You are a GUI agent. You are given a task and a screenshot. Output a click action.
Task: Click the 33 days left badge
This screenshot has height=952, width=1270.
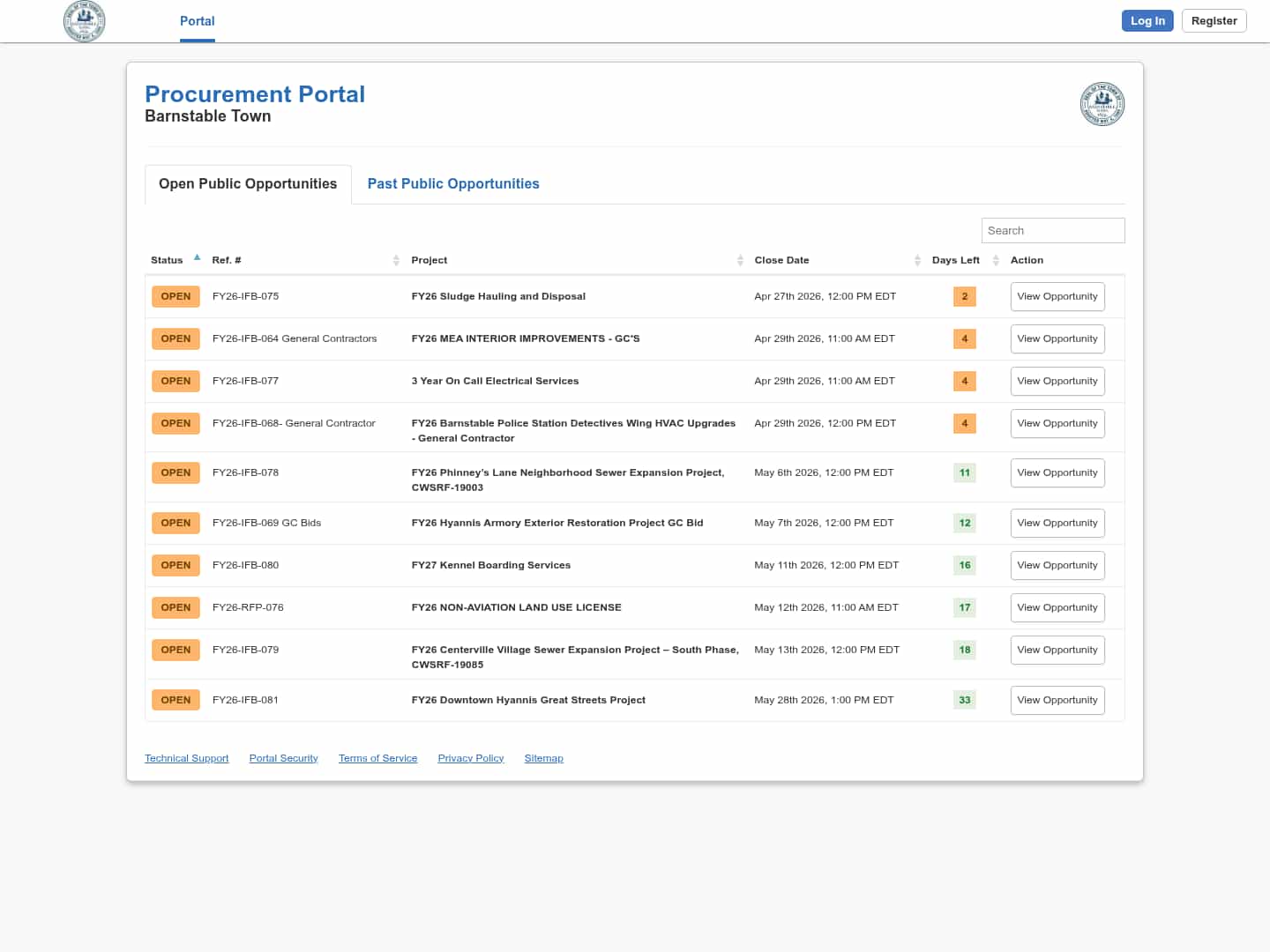tap(964, 701)
